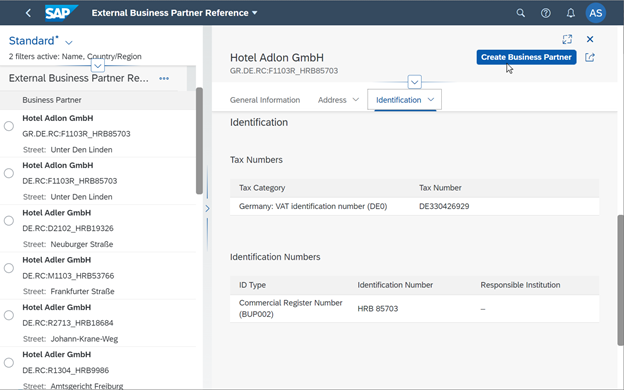The height and width of the screenshot is (390, 624).
Task: Click ID Type column header
Action: click(x=252, y=285)
